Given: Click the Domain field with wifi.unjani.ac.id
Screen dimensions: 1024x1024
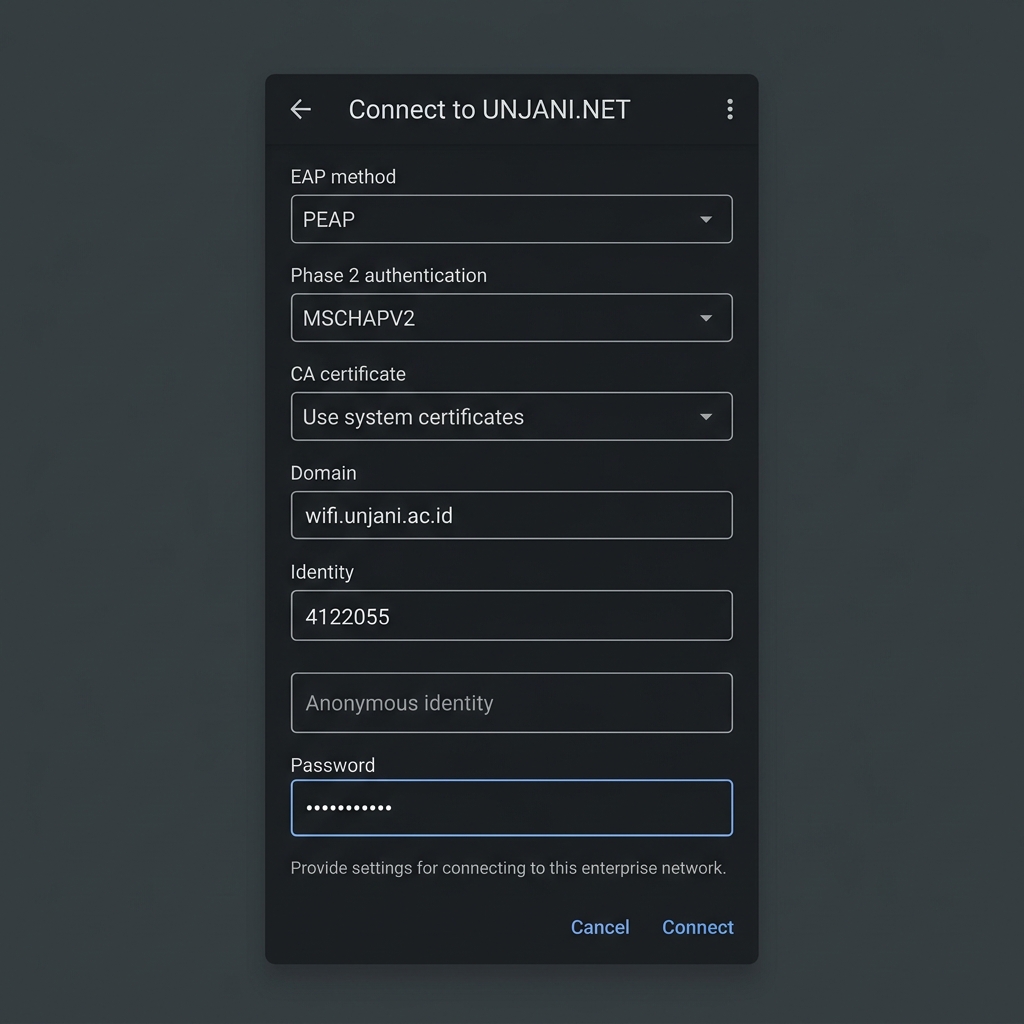Looking at the screenshot, I should (x=511, y=515).
